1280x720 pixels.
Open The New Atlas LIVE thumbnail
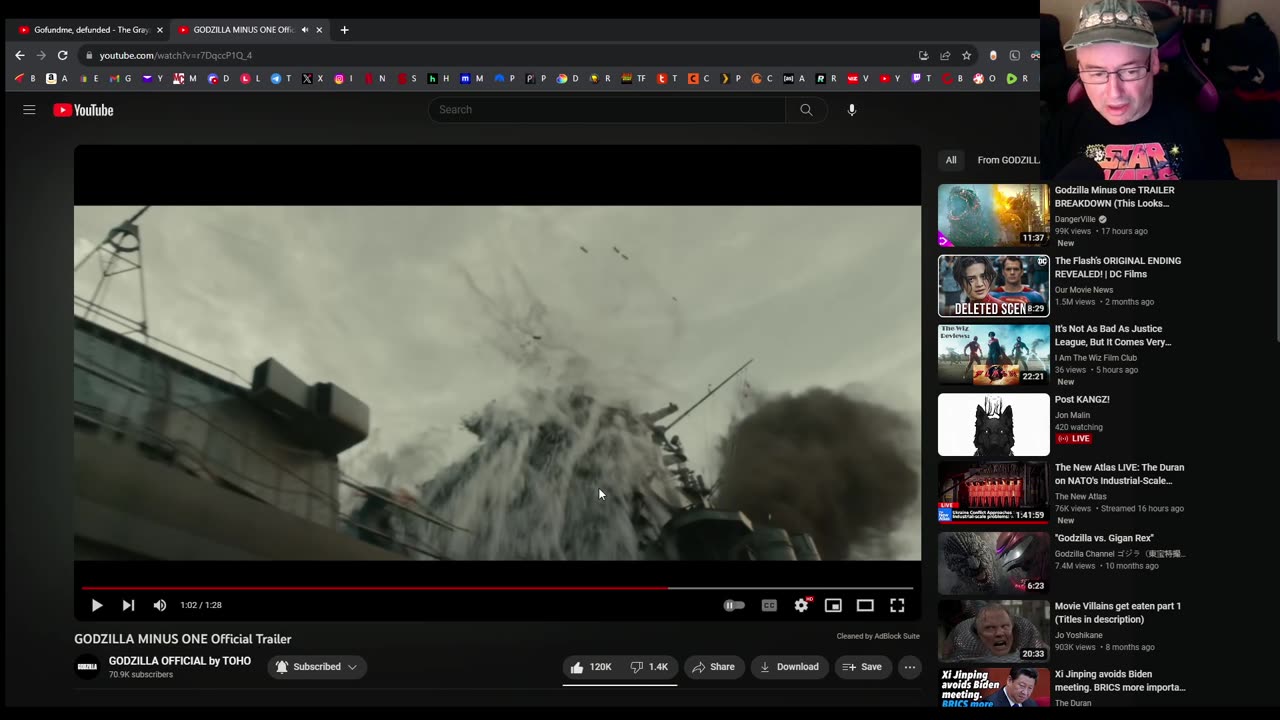(x=993, y=492)
